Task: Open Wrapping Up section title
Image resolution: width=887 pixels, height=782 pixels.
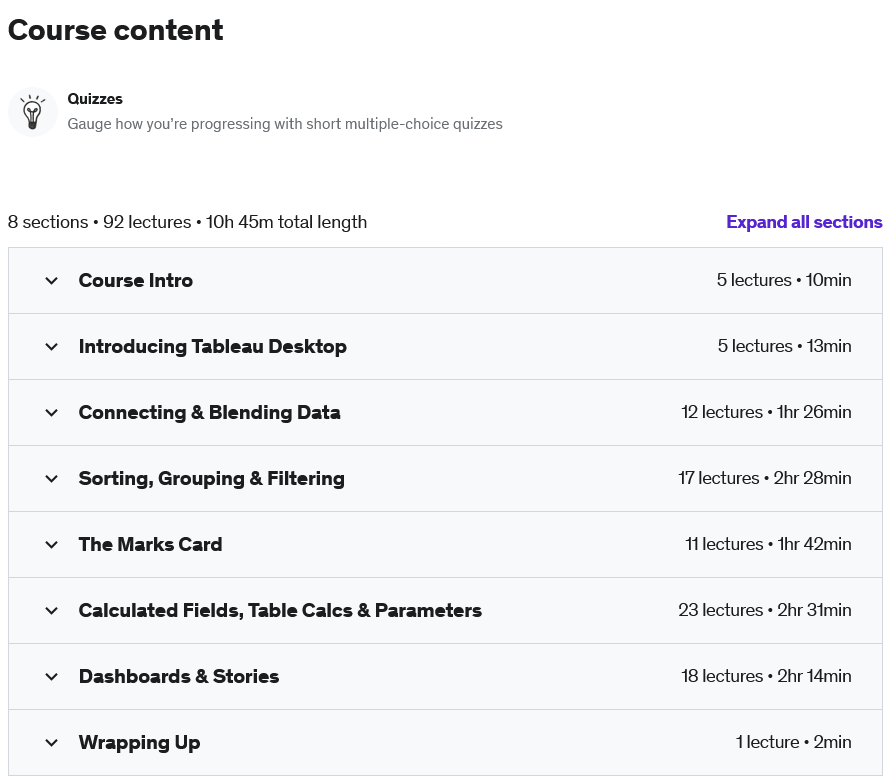Action: click(x=139, y=743)
